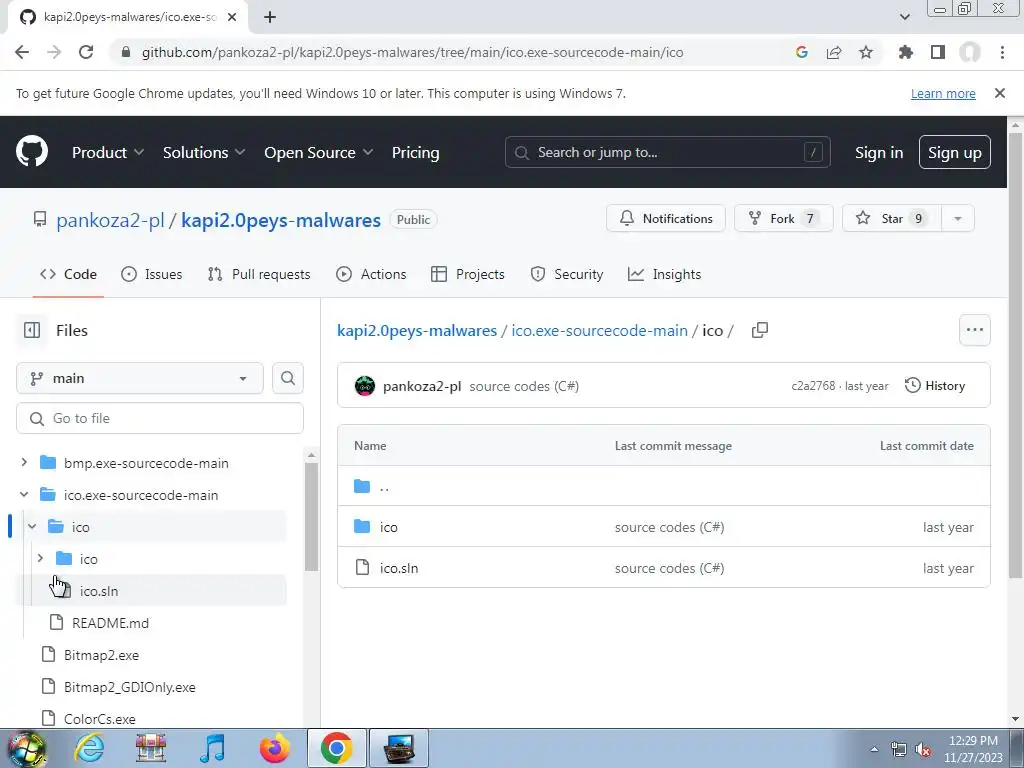Open the Chrome extensions puzzle icon
Viewport: 1024px width, 768px height.
[906, 52]
